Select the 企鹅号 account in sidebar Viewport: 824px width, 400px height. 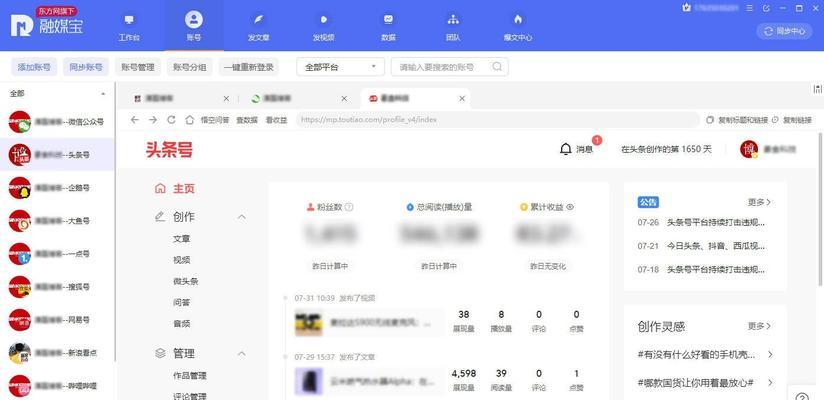(57, 188)
